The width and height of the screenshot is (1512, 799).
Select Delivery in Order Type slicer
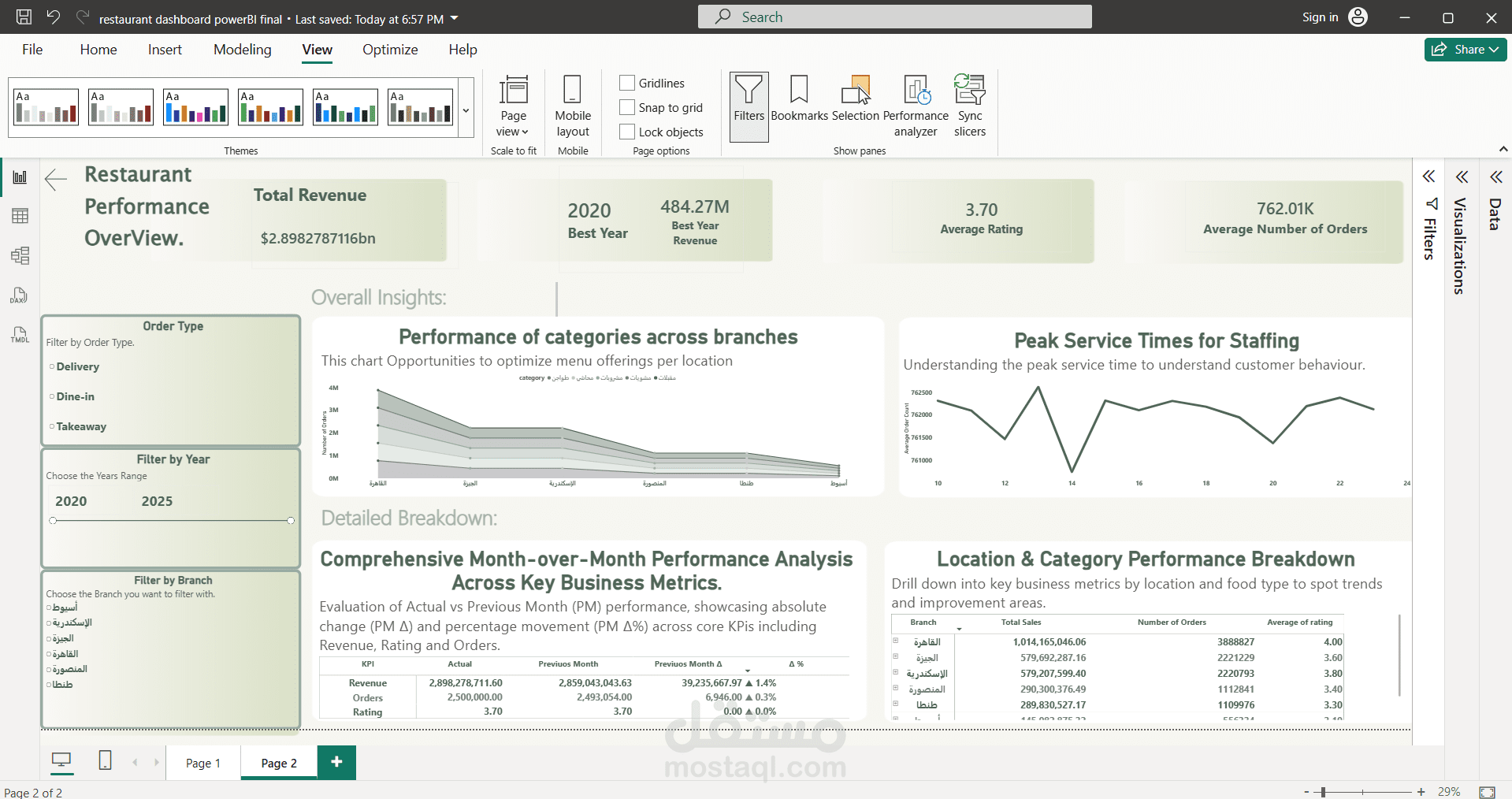(x=52, y=366)
